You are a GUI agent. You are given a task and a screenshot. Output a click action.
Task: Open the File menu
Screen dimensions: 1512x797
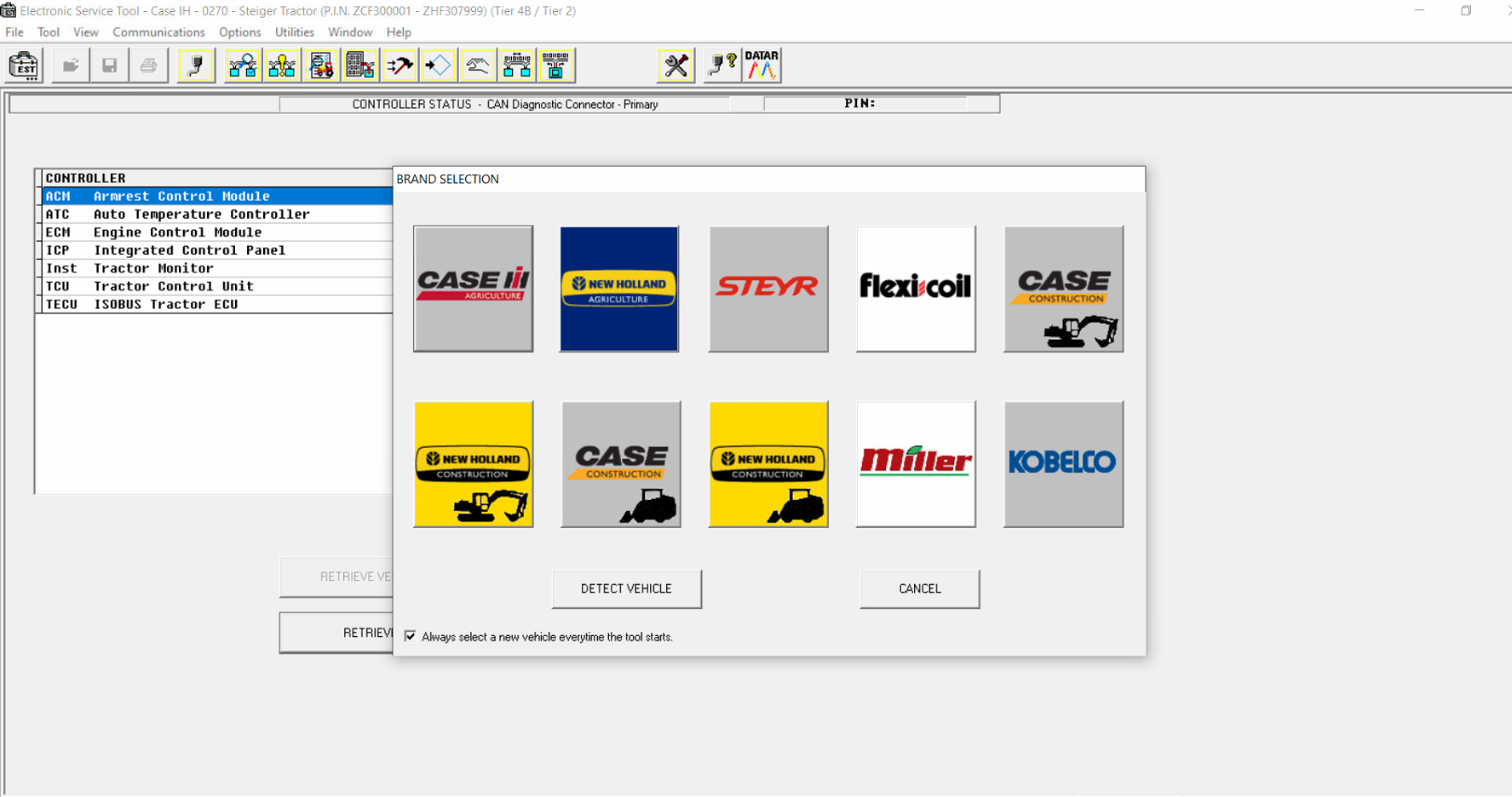tap(14, 32)
